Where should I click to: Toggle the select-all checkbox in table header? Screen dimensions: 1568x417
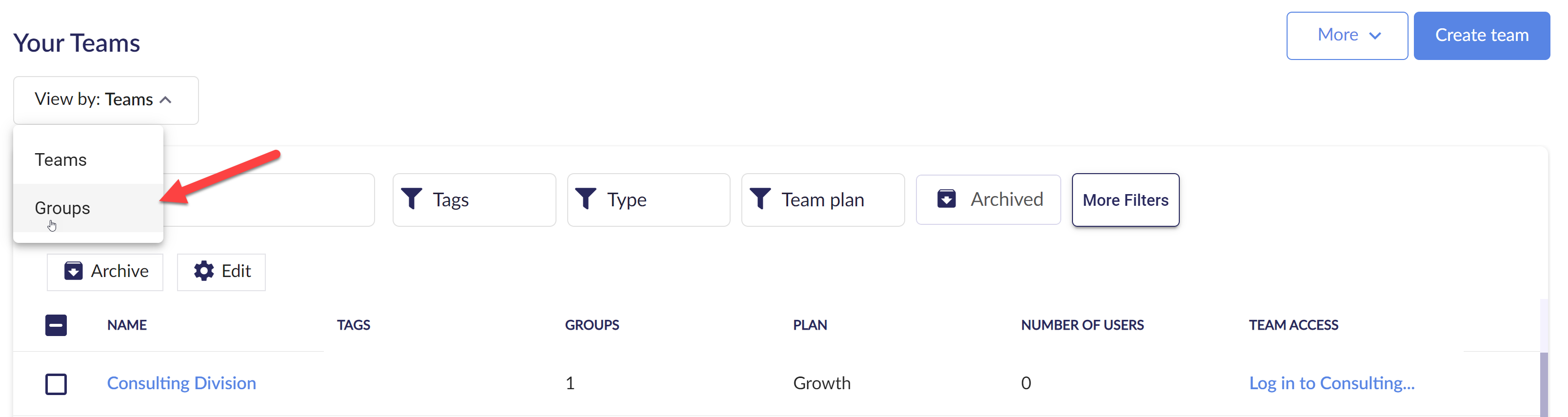[x=56, y=325]
